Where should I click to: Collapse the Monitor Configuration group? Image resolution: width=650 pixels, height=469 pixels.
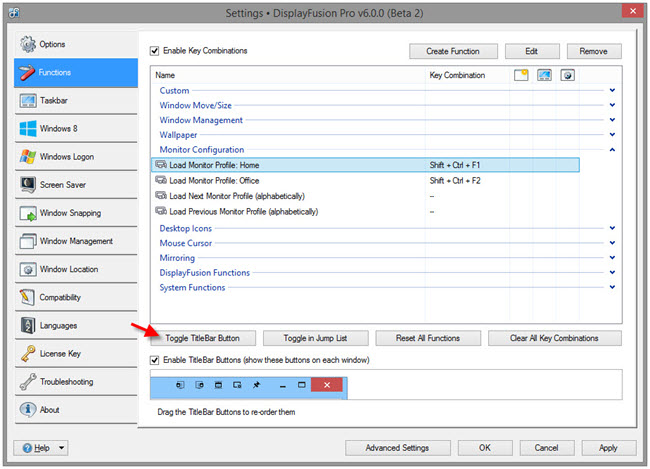[x=612, y=150]
